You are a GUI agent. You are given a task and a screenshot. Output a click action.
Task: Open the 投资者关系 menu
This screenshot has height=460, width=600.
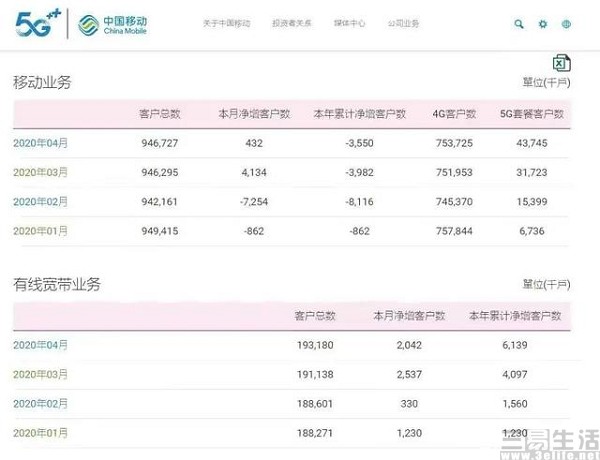(x=289, y=23)
